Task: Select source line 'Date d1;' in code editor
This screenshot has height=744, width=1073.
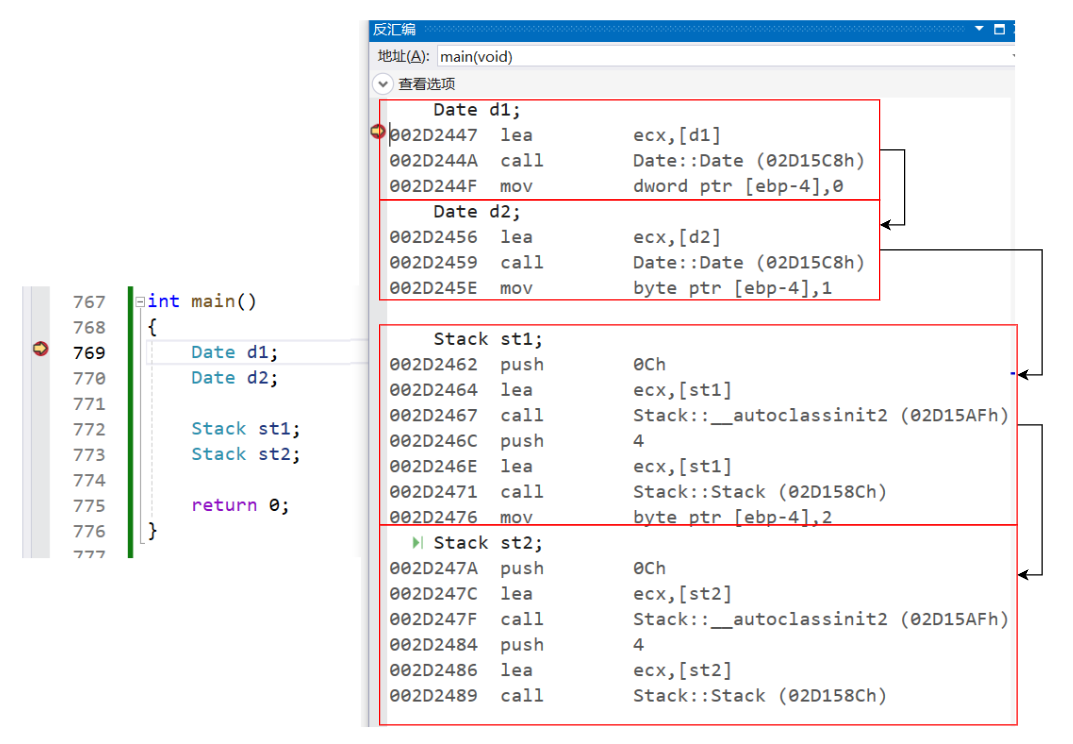Action: 234,352
